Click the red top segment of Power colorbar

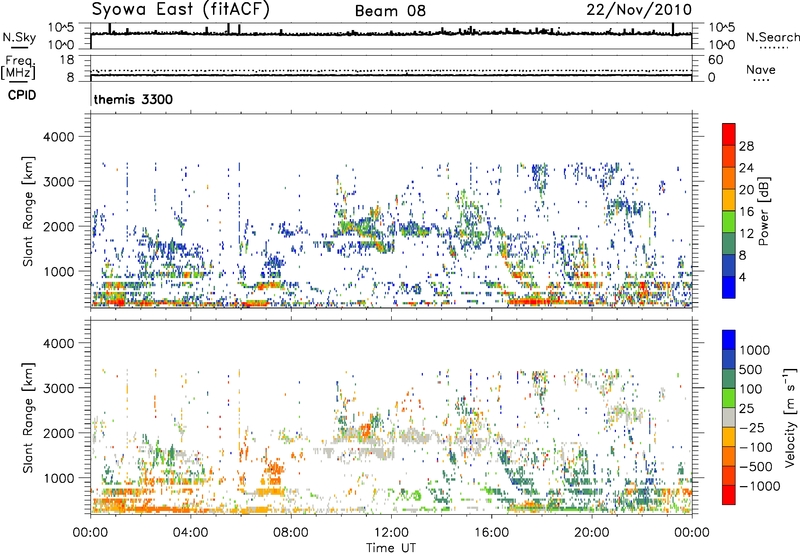click(x=729, y=134)
